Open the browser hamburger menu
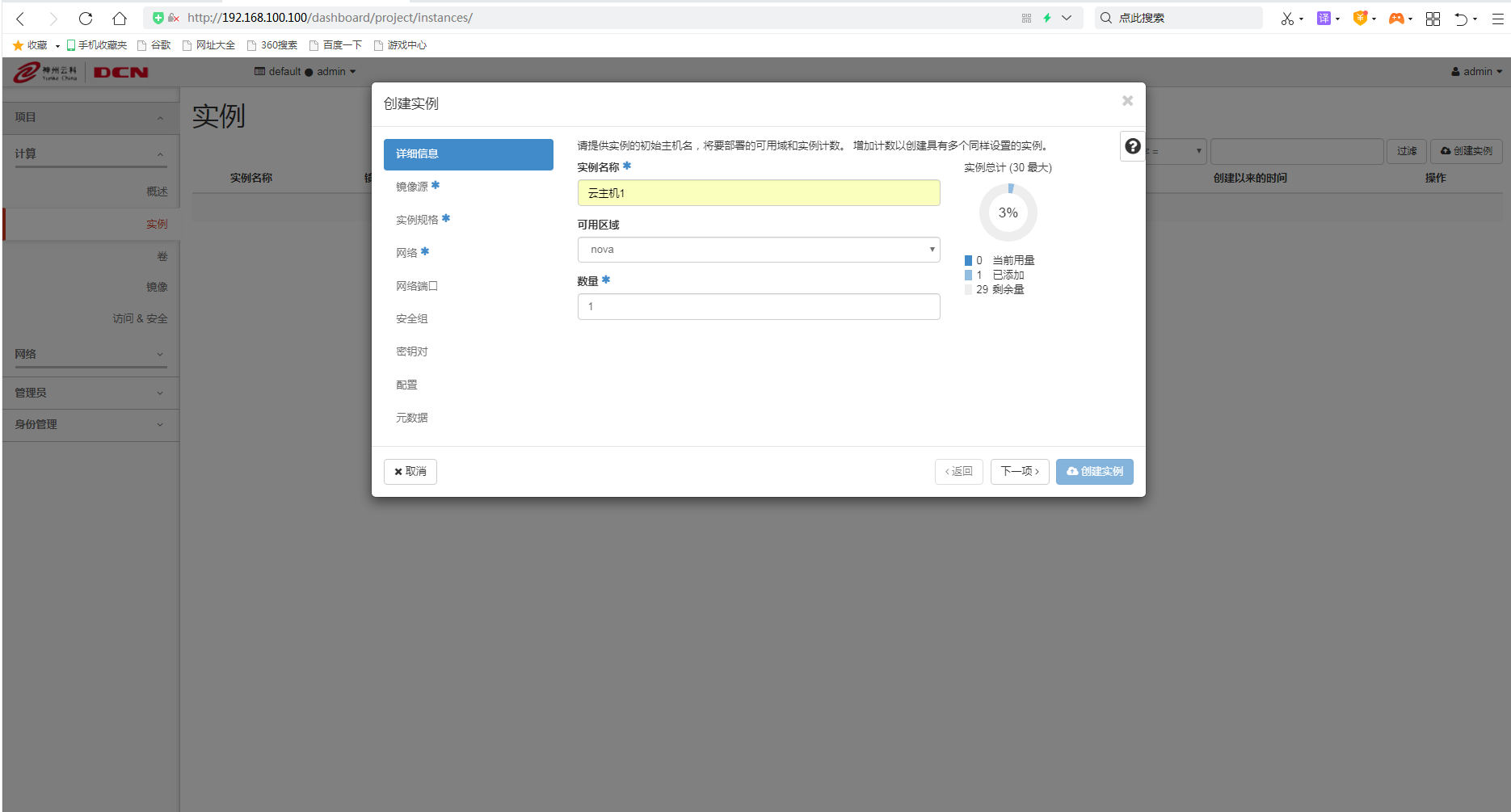1511x812 pixels. tap(1497, 18)
